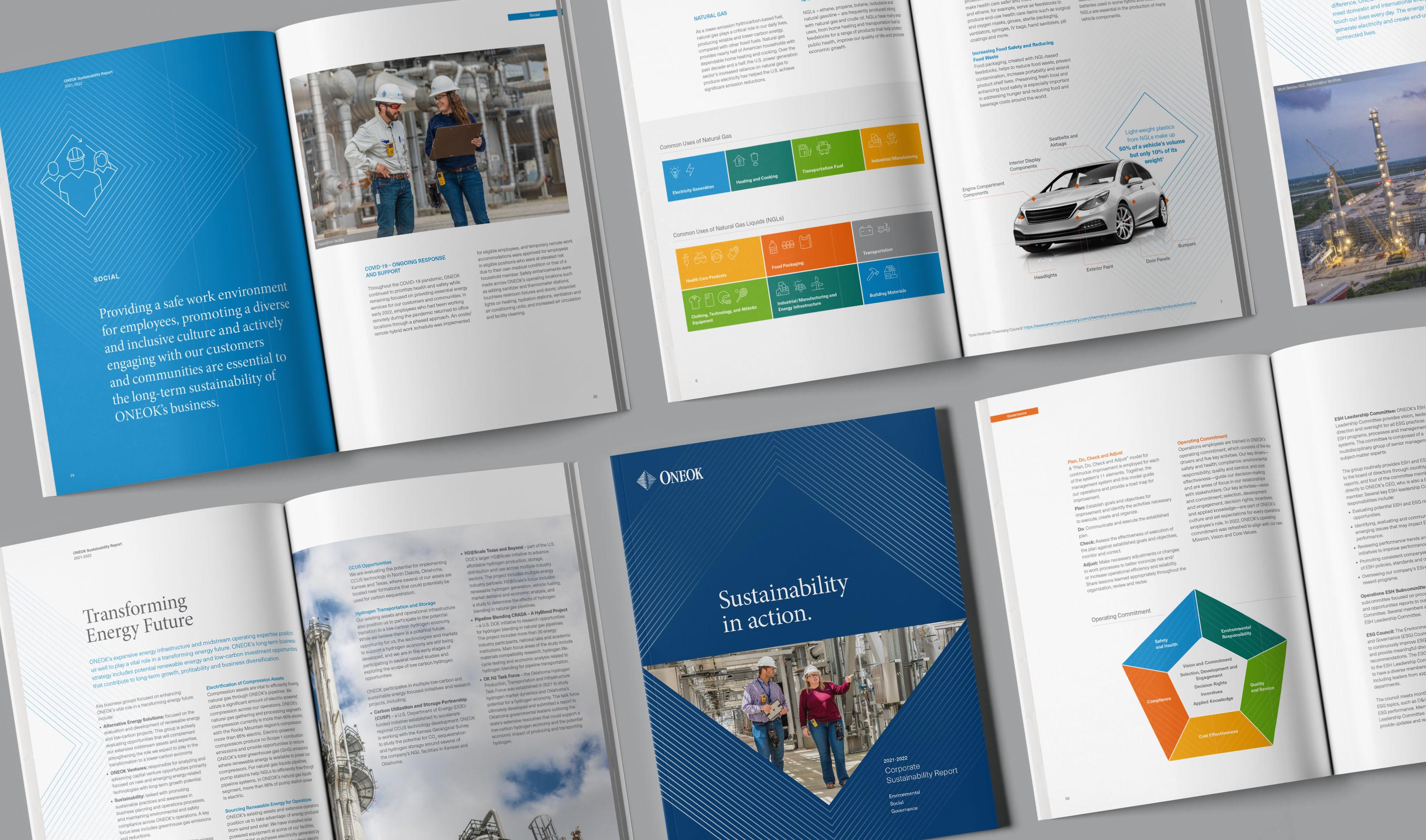Image resolution: width=1426 pixels, height=840 pixels.
Task: Click the ONEOK diamond logo on the cover
Action: tap(646, 480)
